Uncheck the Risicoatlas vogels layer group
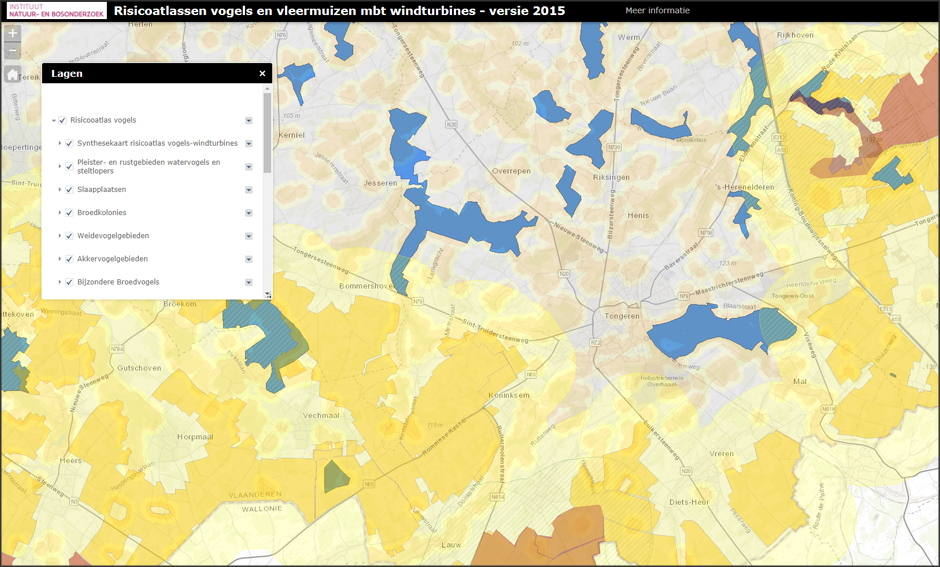Screen dimensions: 940x567 [62, 120]
